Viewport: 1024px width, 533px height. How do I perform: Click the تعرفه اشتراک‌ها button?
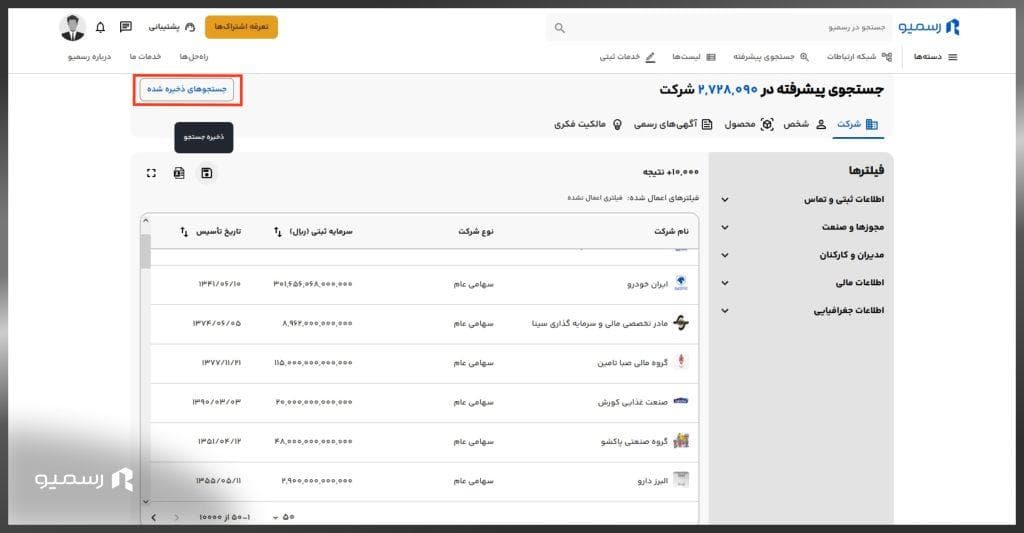[242, 27]
